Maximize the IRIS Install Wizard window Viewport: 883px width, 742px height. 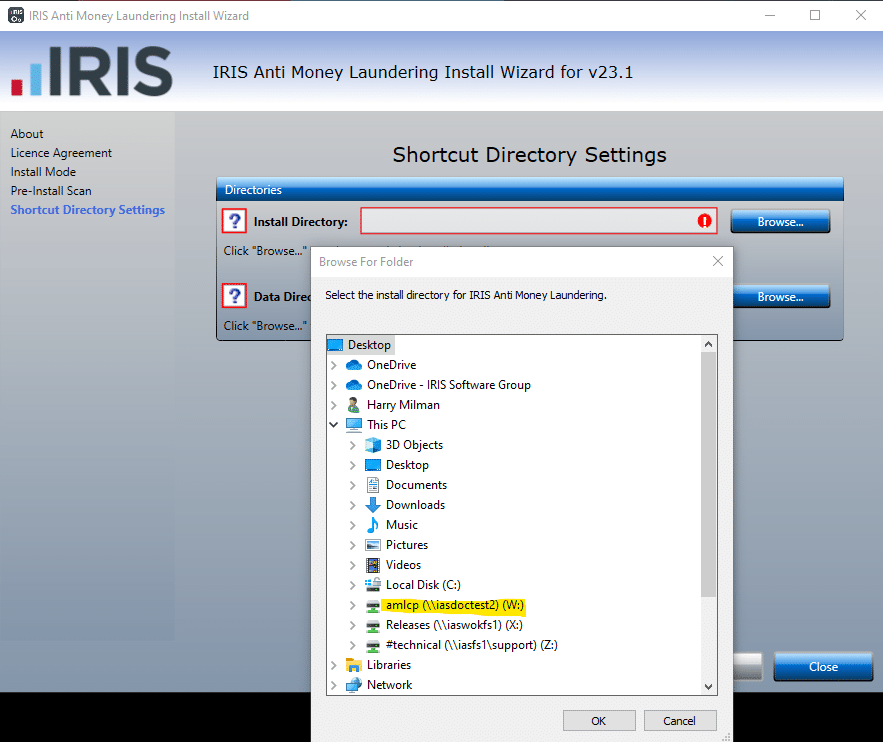coord(815,15)
